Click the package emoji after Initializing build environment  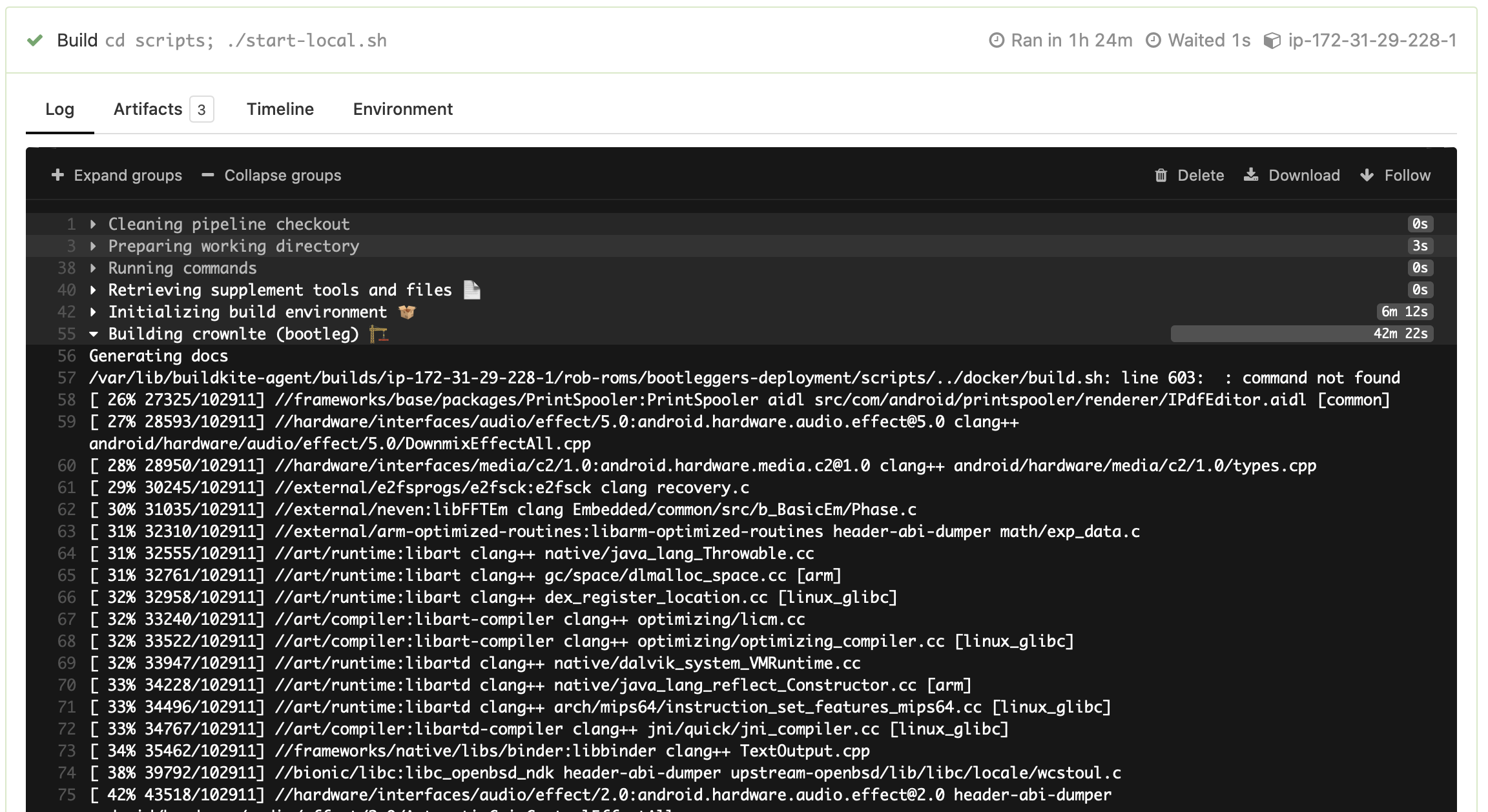(x=407, y=312)
